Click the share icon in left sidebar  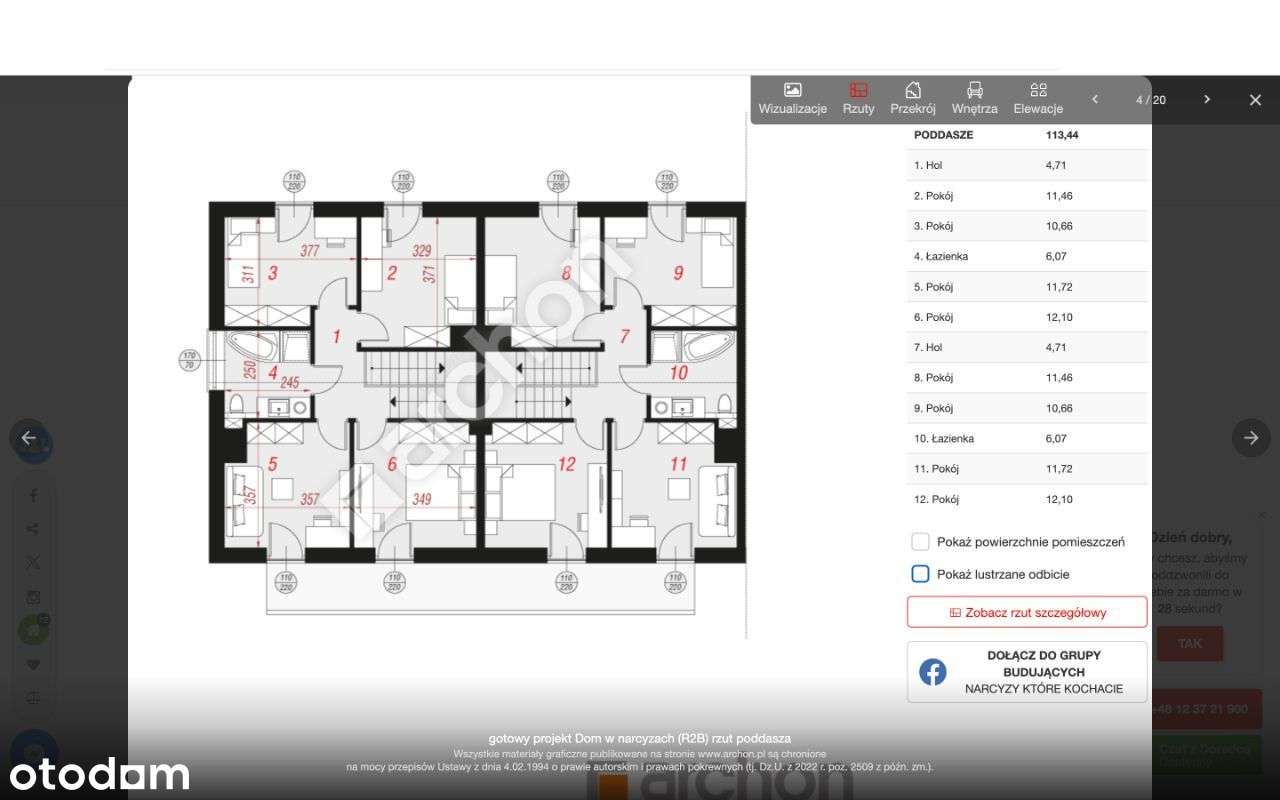[x=33, y=529]
